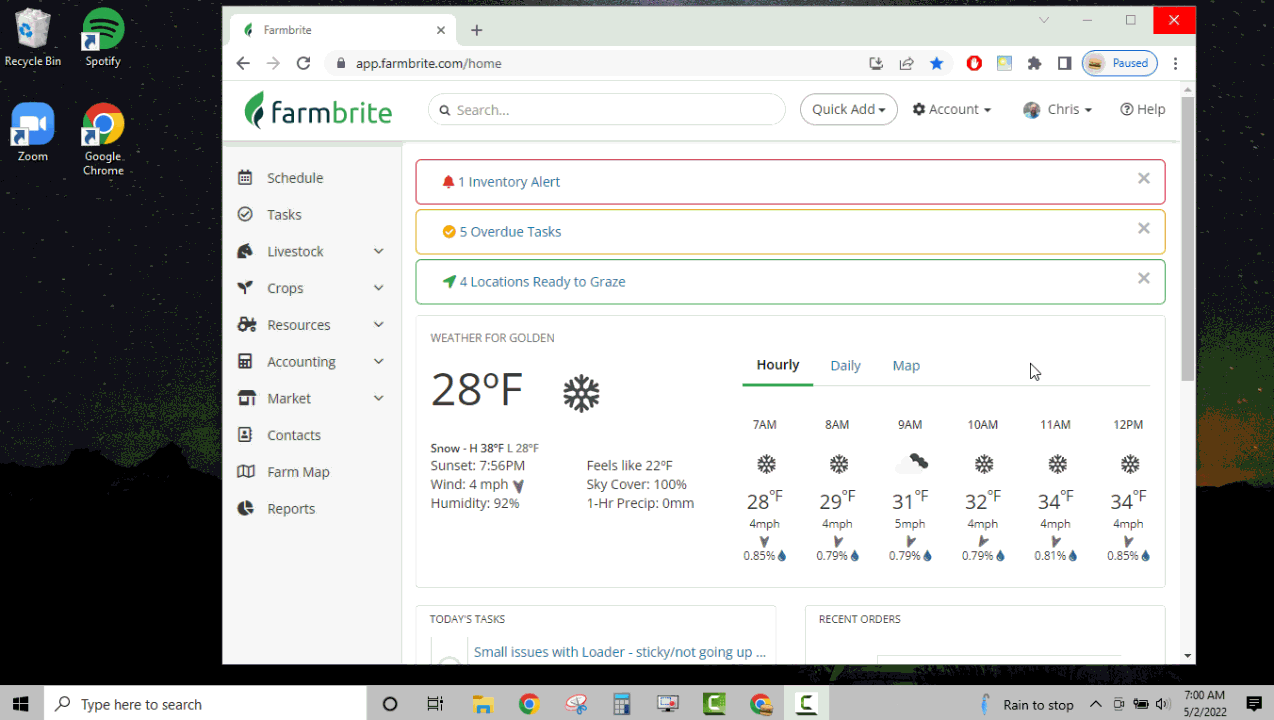
Task: Click the Farm Map icon
Action: [x=245, y=472]
